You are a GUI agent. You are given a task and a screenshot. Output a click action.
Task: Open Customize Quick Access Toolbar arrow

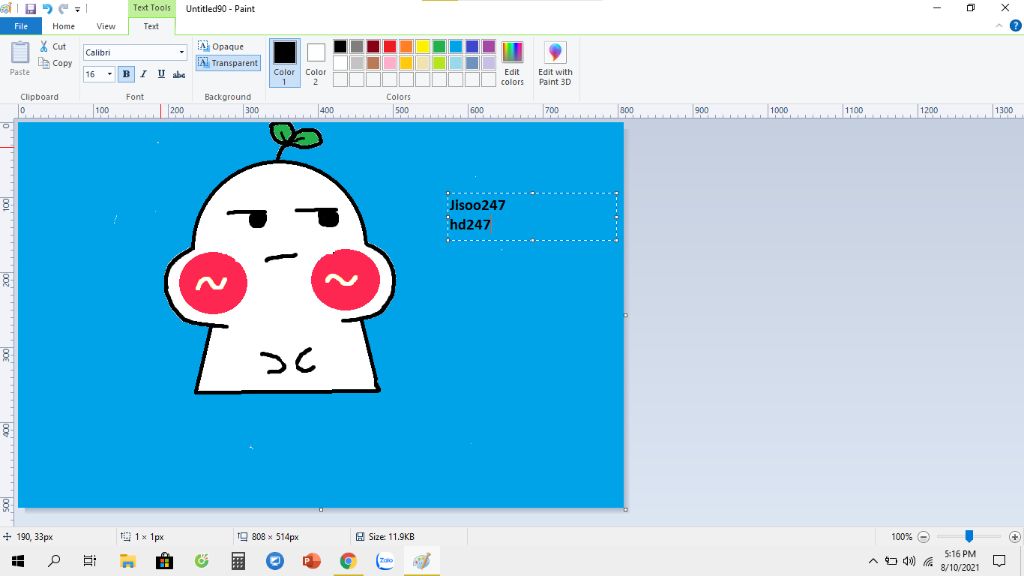(x=77, y=9)
